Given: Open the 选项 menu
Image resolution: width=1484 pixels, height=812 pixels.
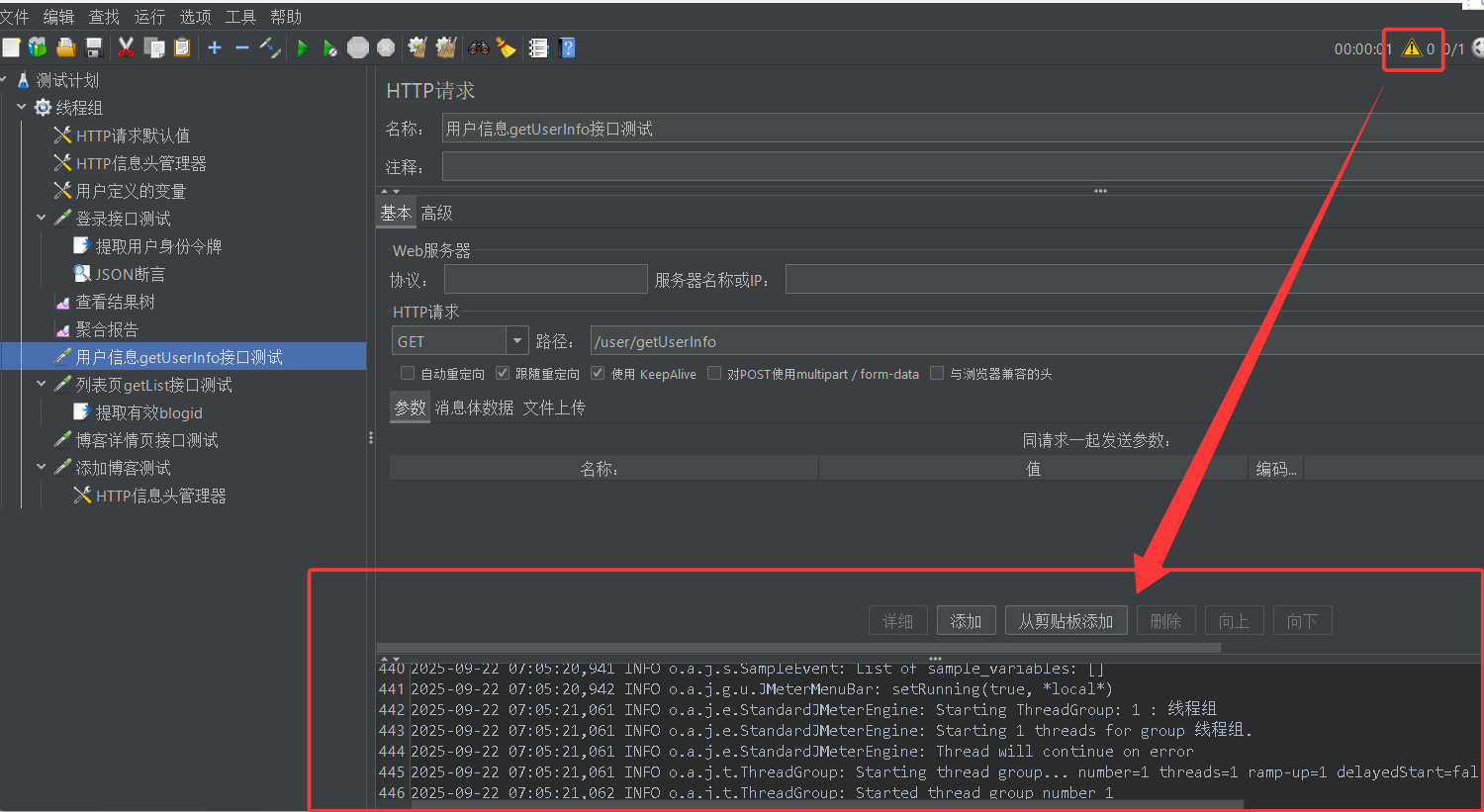Looking at the screenshot, I should click(x=195, y=16).
